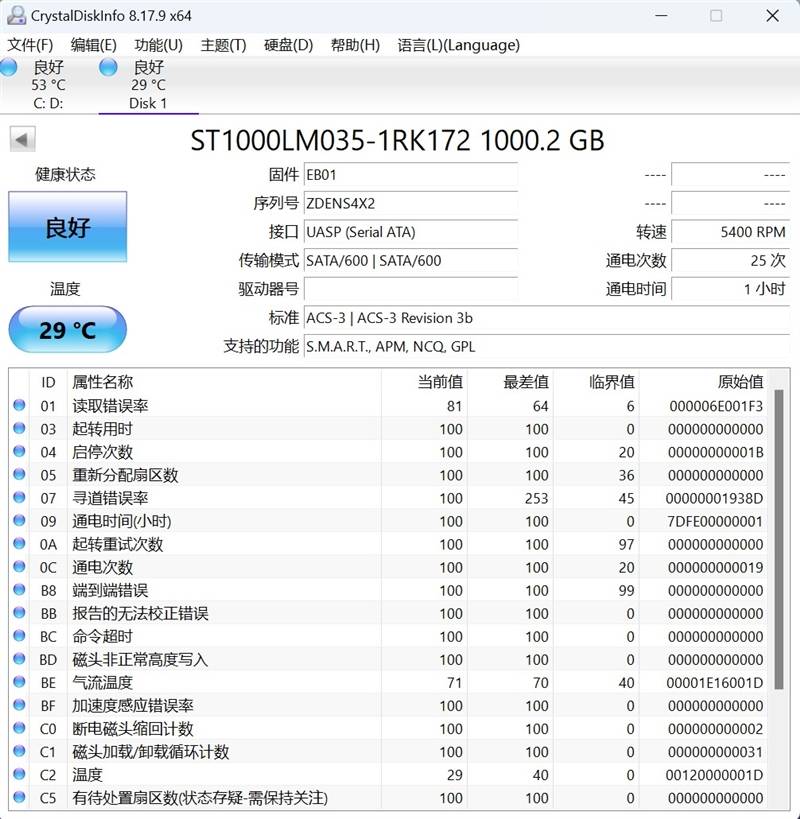This screenshot has height=819, width=800.
Task: Select the 寻道错误率 attribute name
Action: click(110, 498)
